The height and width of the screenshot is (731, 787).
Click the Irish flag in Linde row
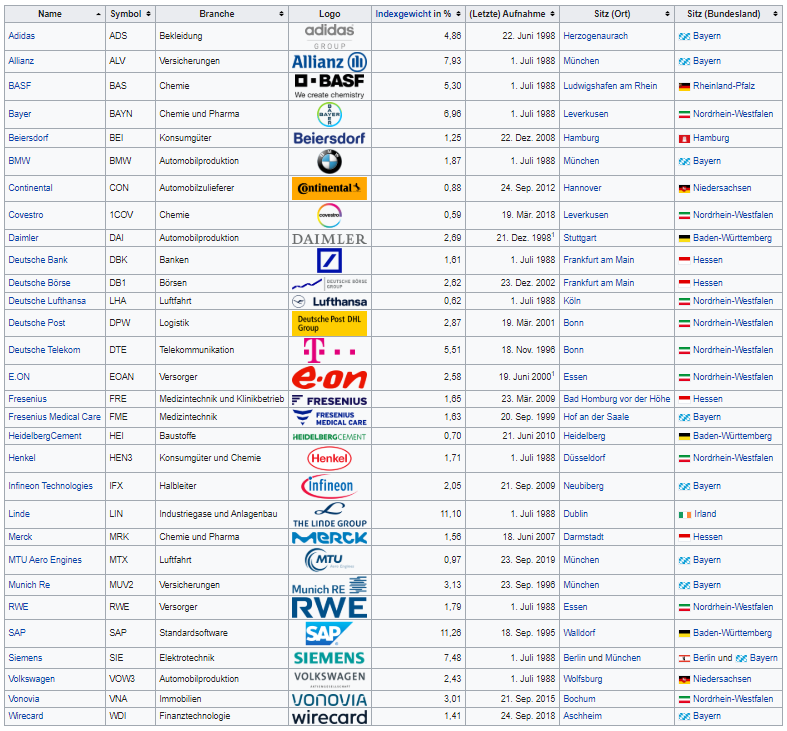[x=685, y=515]
